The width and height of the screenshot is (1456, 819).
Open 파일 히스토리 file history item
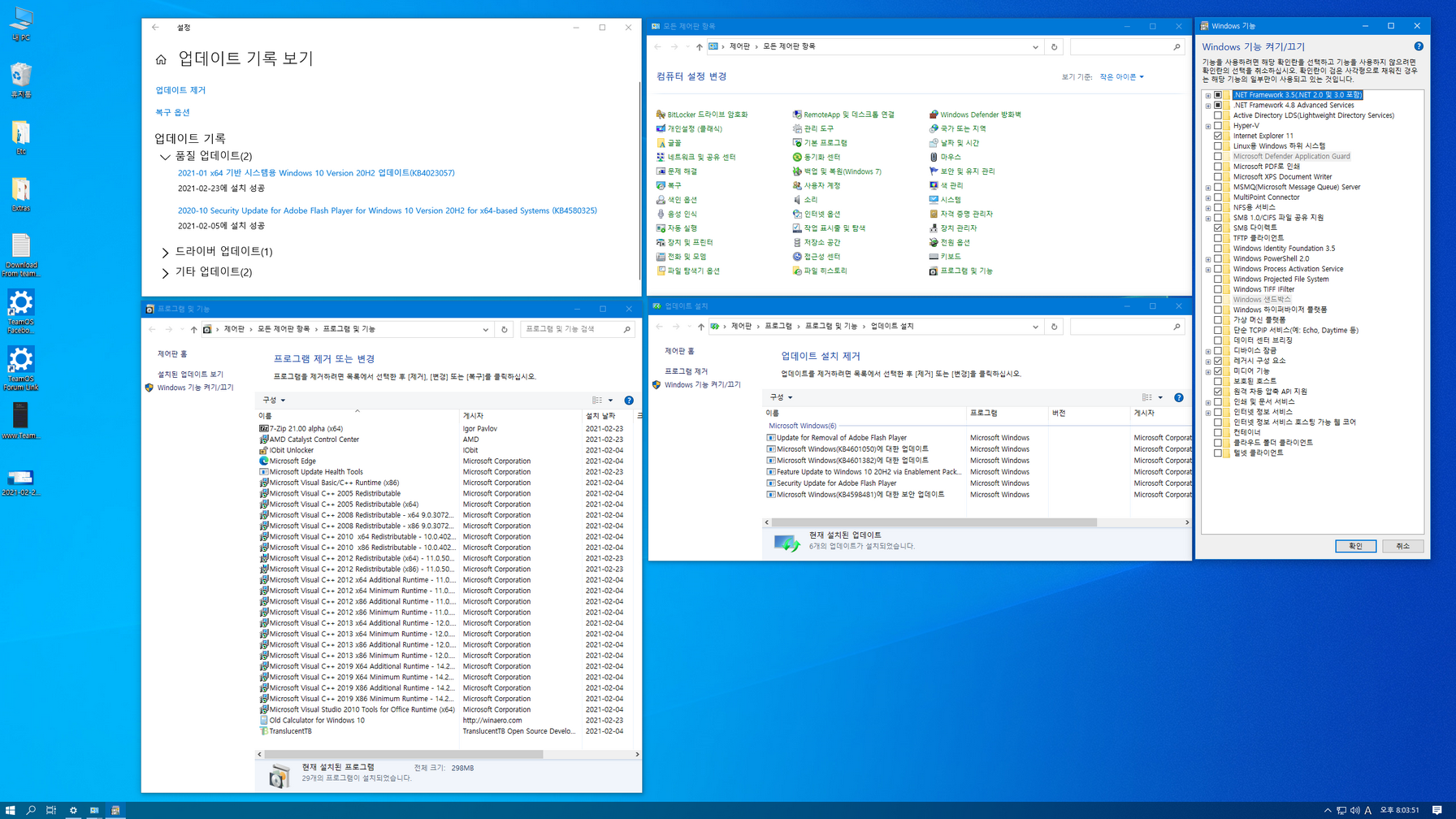click(820, 271)
